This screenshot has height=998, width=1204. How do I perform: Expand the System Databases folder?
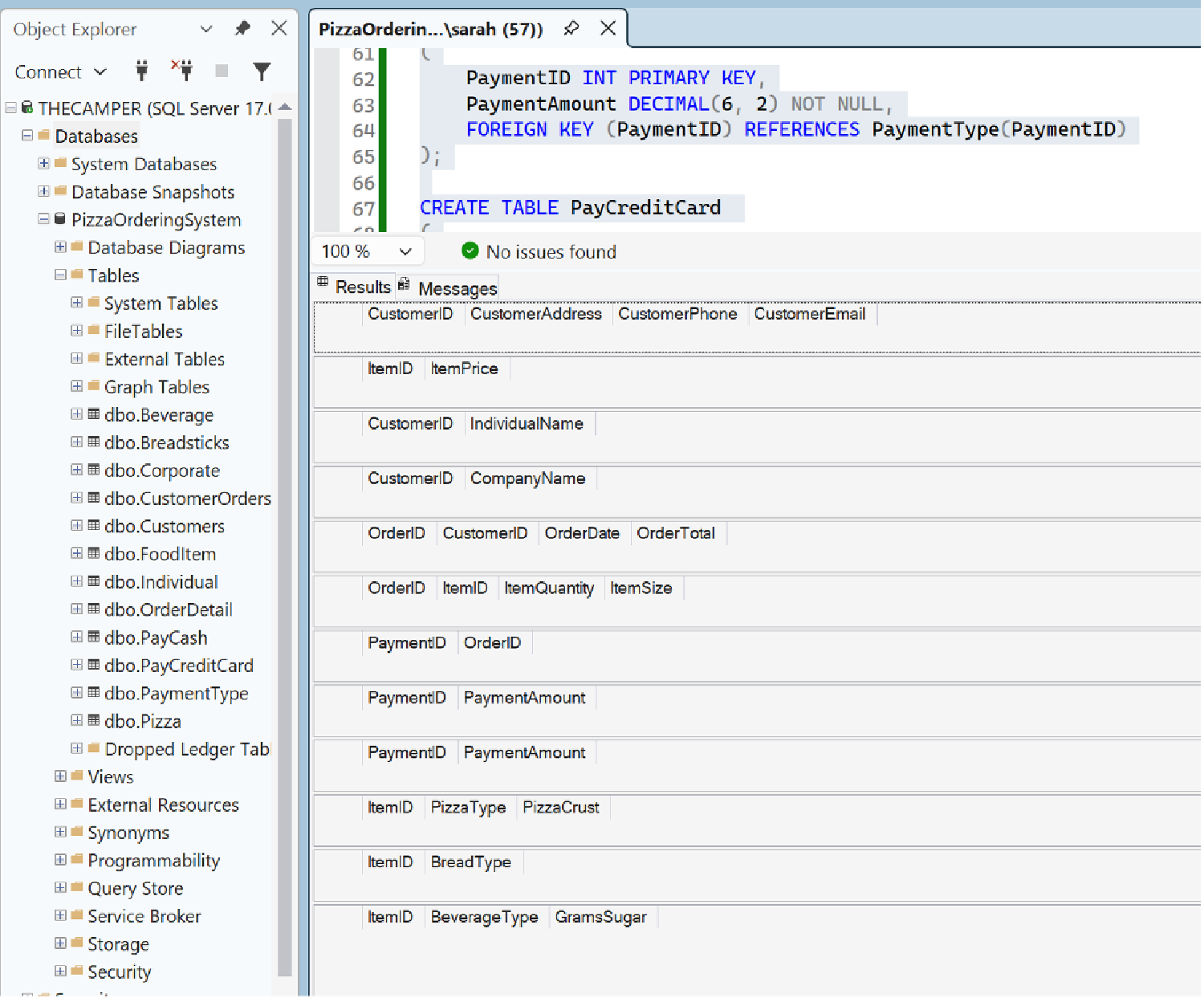tap(44, 163)
